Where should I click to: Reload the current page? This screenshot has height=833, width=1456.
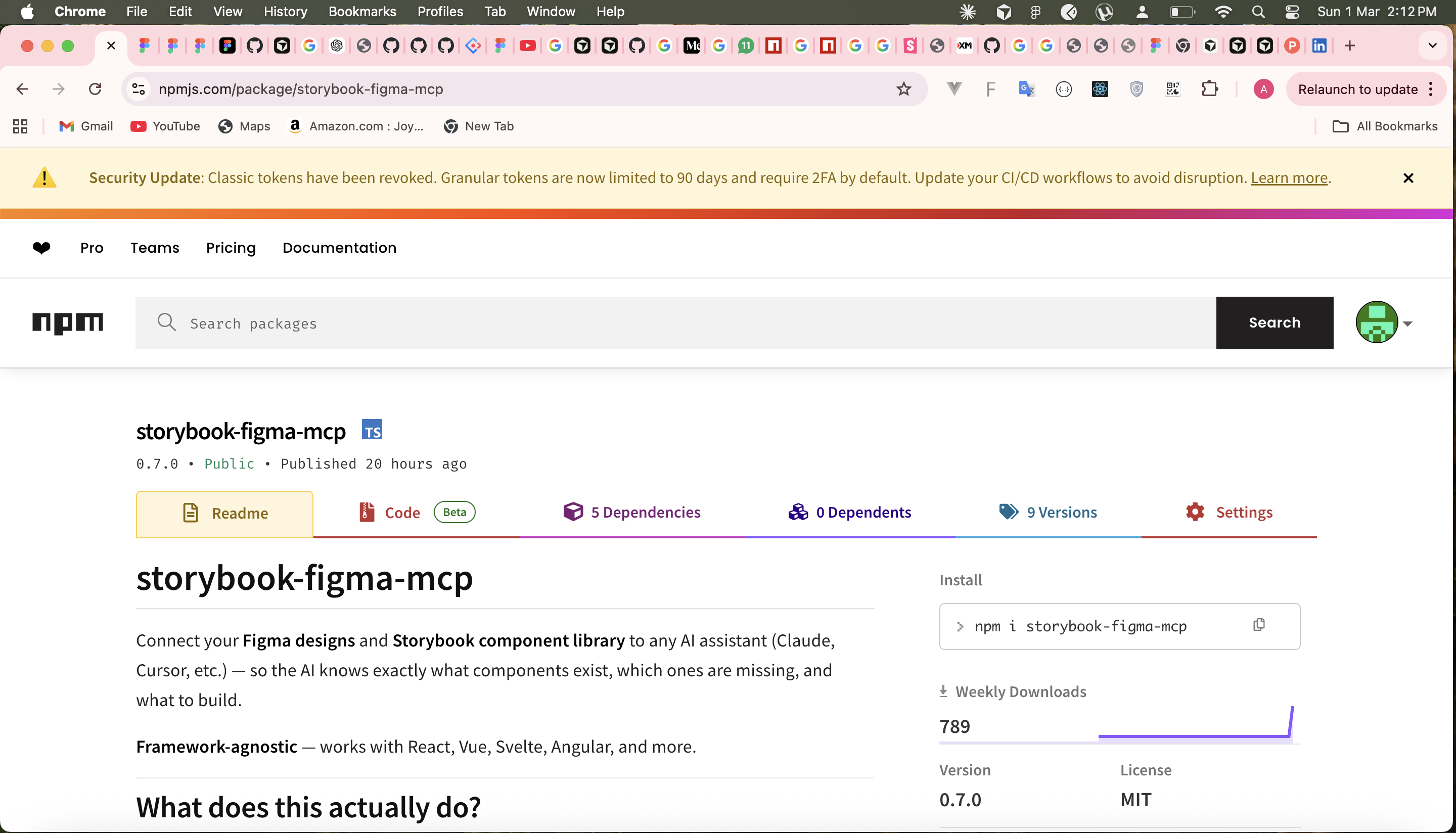coord(95,88)
